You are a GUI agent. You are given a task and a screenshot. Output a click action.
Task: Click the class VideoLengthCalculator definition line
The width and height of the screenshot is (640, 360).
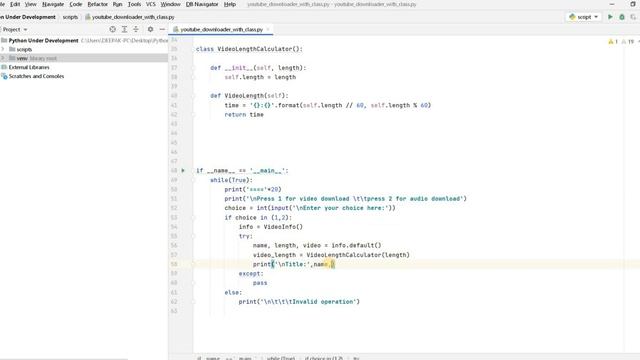pos(249,49)
